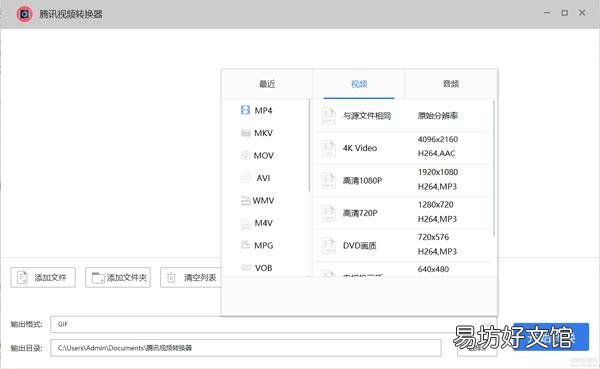Select the MKV format icon
600x369 pixels.
click(x=245, y=133)
